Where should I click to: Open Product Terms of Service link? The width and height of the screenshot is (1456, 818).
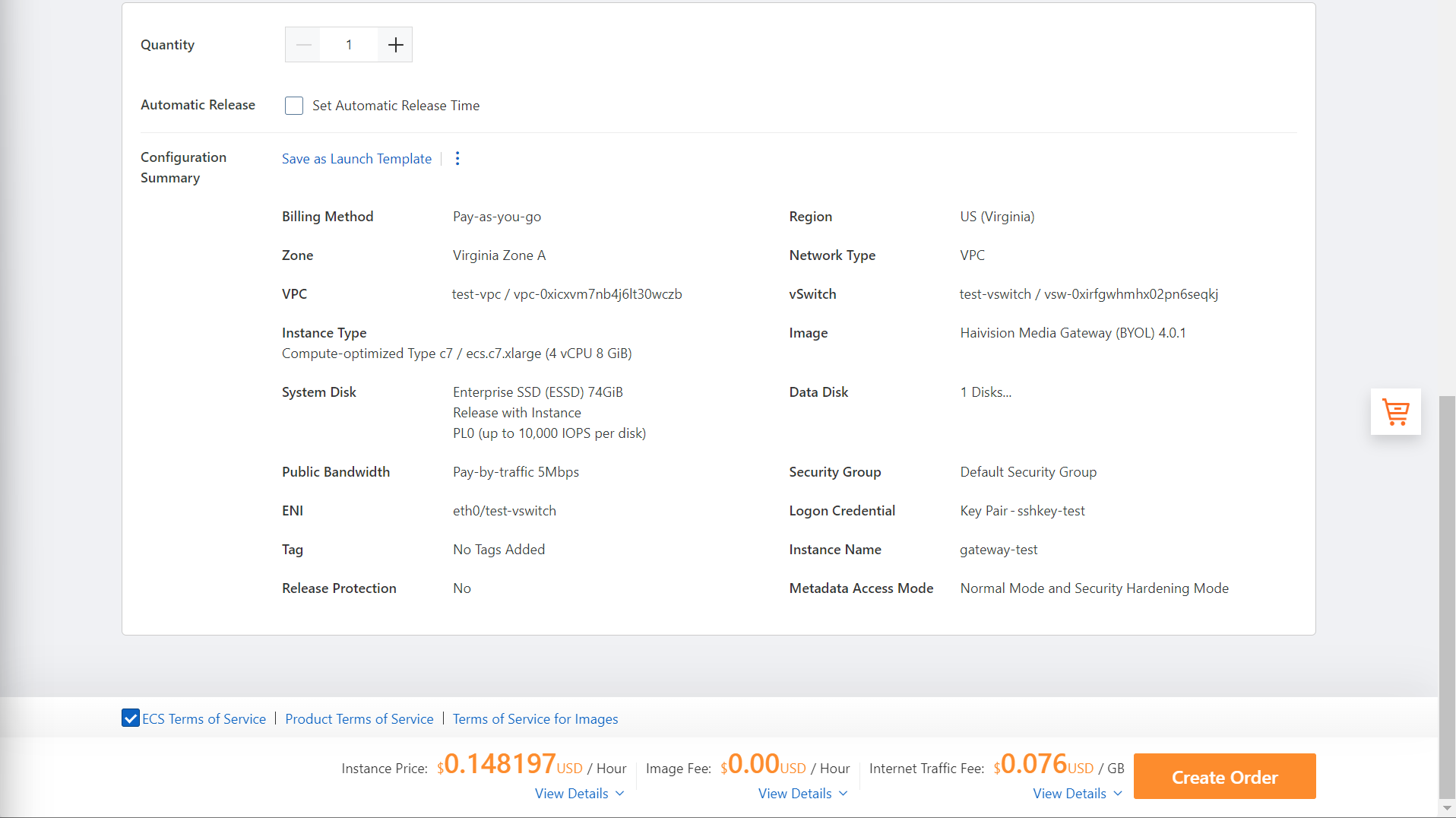pos(359,718)
